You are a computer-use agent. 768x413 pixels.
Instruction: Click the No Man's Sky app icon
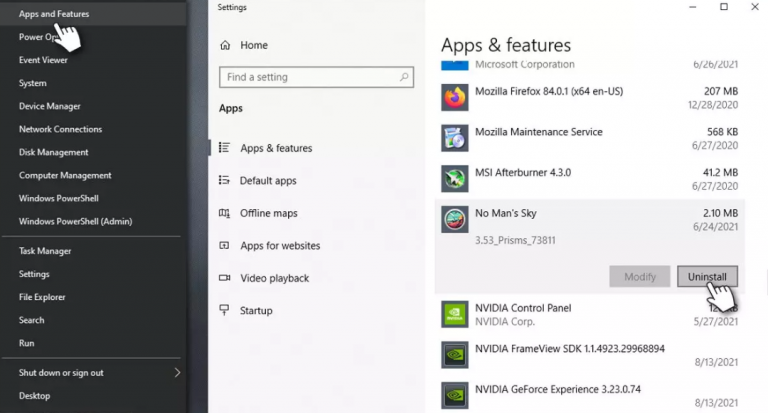pos(455,219)
